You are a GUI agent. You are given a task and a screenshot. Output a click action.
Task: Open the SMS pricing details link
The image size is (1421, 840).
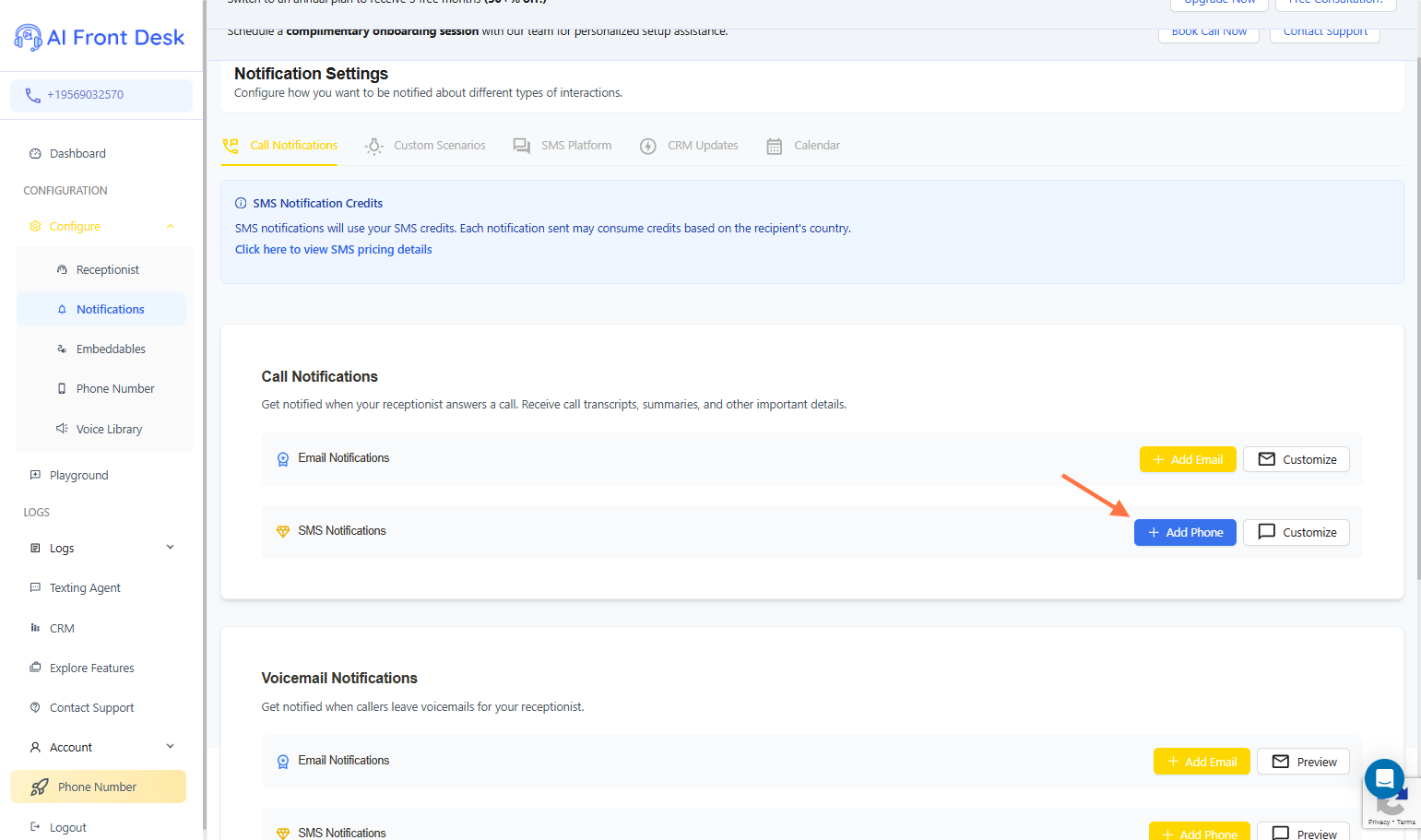pyautogui.click(x=334, y=250)
